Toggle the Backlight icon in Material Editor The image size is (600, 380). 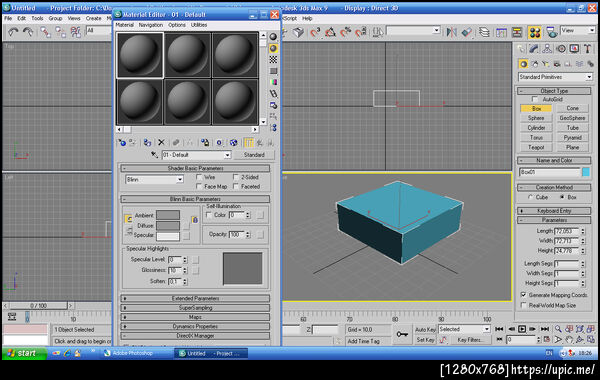click(273, 48)
